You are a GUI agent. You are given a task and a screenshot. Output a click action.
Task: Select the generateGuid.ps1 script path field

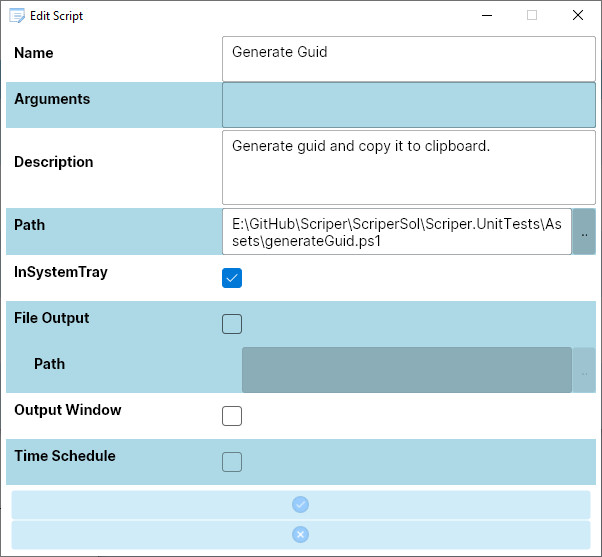click(x=396, y=232)
